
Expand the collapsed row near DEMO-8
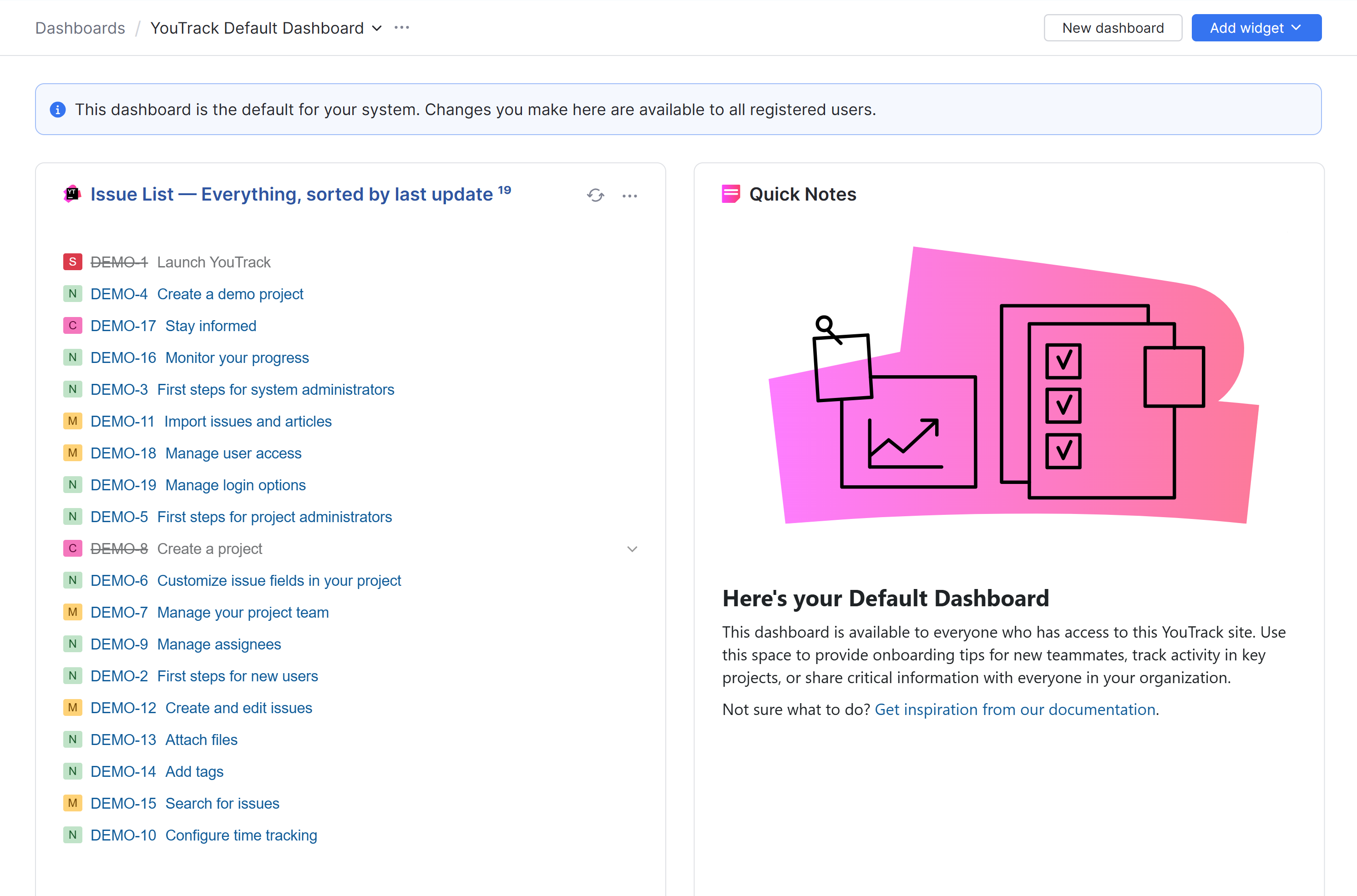click(632, 549)
